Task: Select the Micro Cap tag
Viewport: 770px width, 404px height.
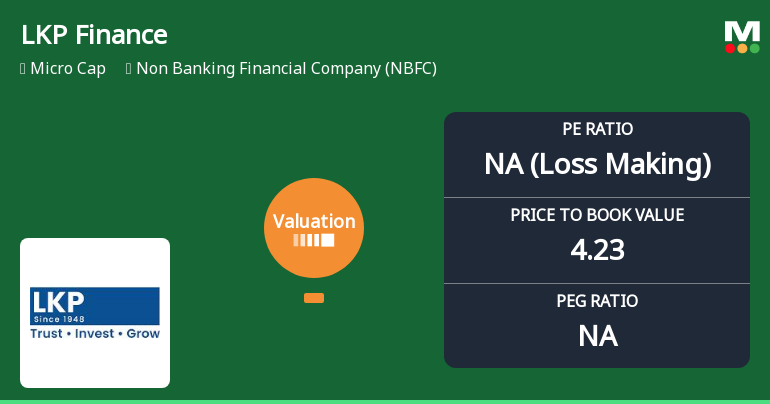Action: coord(69,69)
